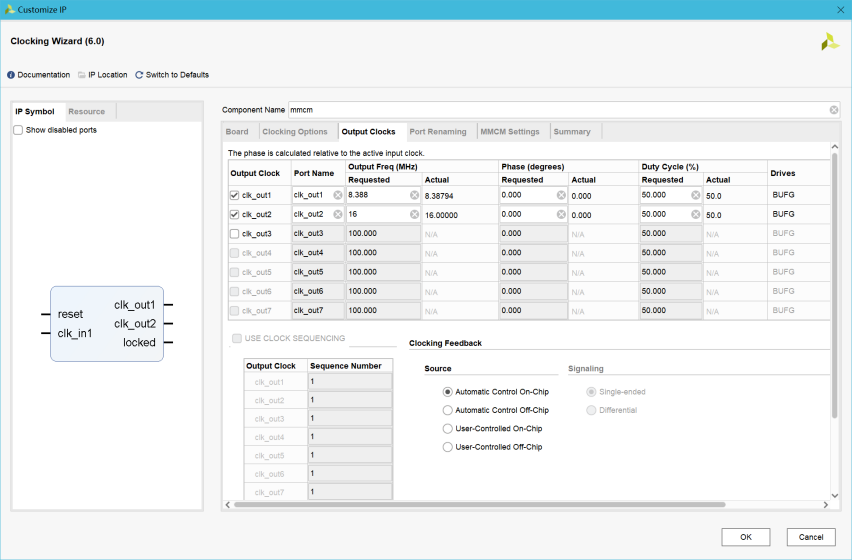The width and height of the screenshot is (852, 560).
Task: Open the Documentation link
Action: coord(43,75)
